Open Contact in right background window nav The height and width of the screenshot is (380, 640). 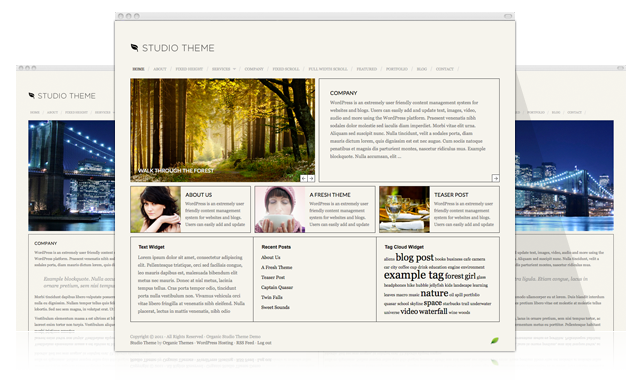tap(574, 112)
